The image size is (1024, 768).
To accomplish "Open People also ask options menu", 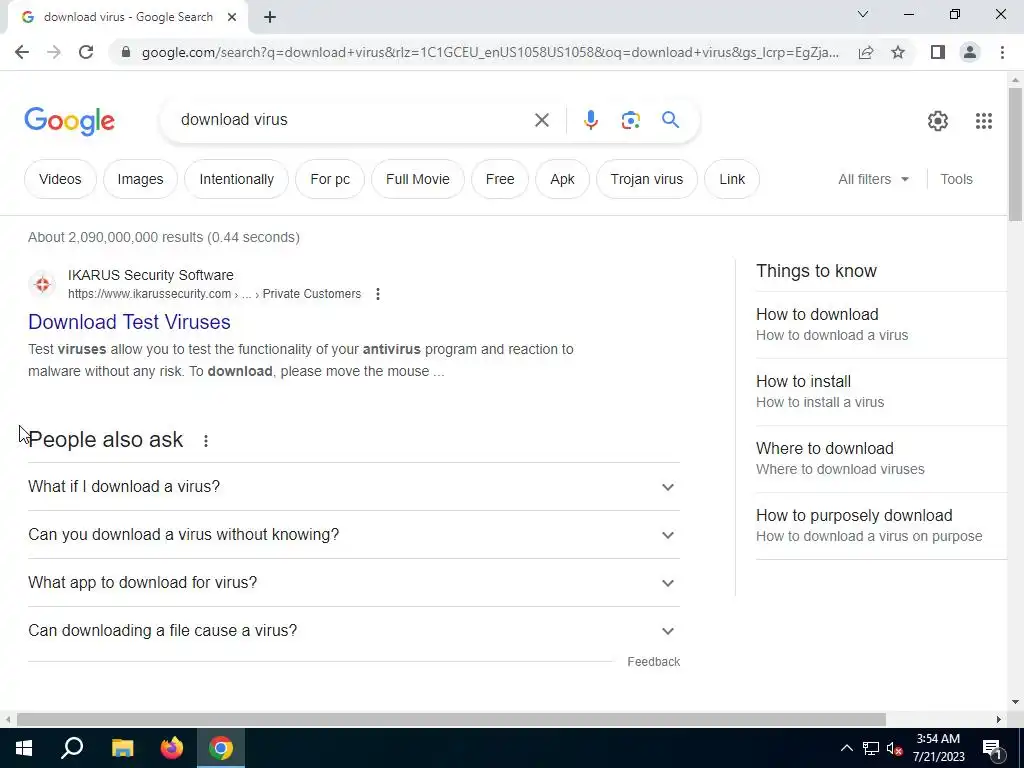I will [x=206, y=441].
